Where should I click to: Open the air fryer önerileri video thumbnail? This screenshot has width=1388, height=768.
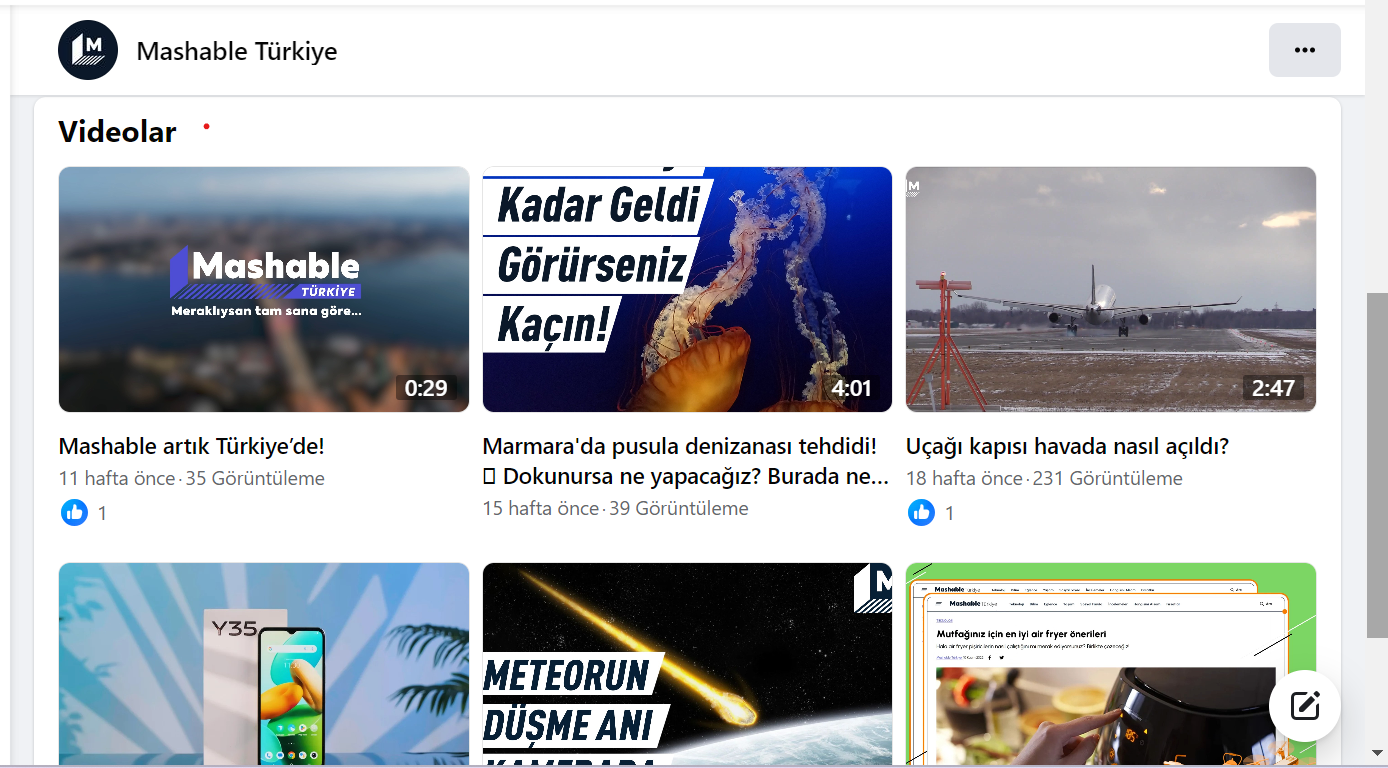pyautogui.click(x=1111, y=664)
